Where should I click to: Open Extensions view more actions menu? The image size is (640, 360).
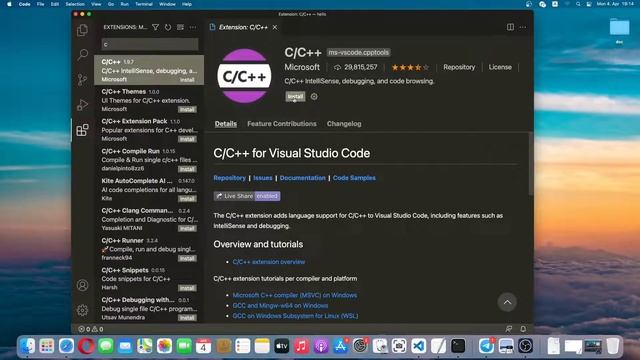click(193, 27)
